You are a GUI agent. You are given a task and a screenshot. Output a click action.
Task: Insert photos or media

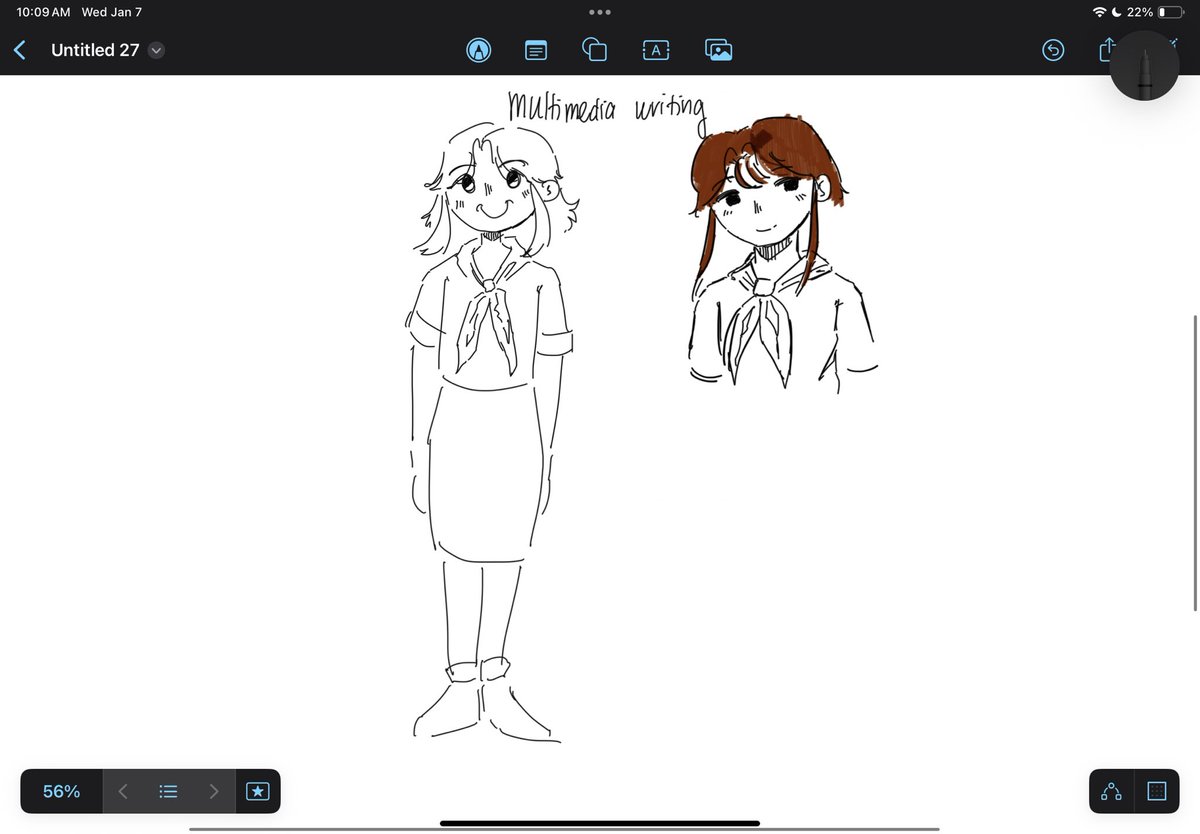718,50
